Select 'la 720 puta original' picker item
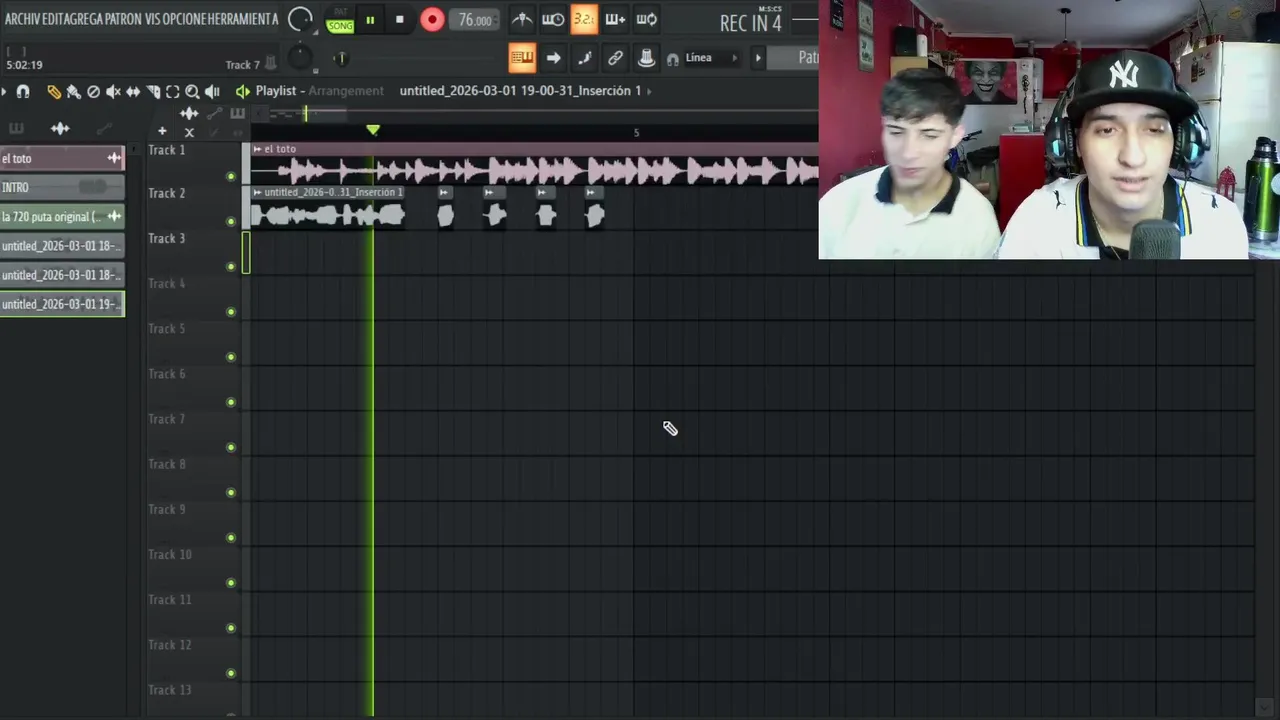 pos(62,216)
